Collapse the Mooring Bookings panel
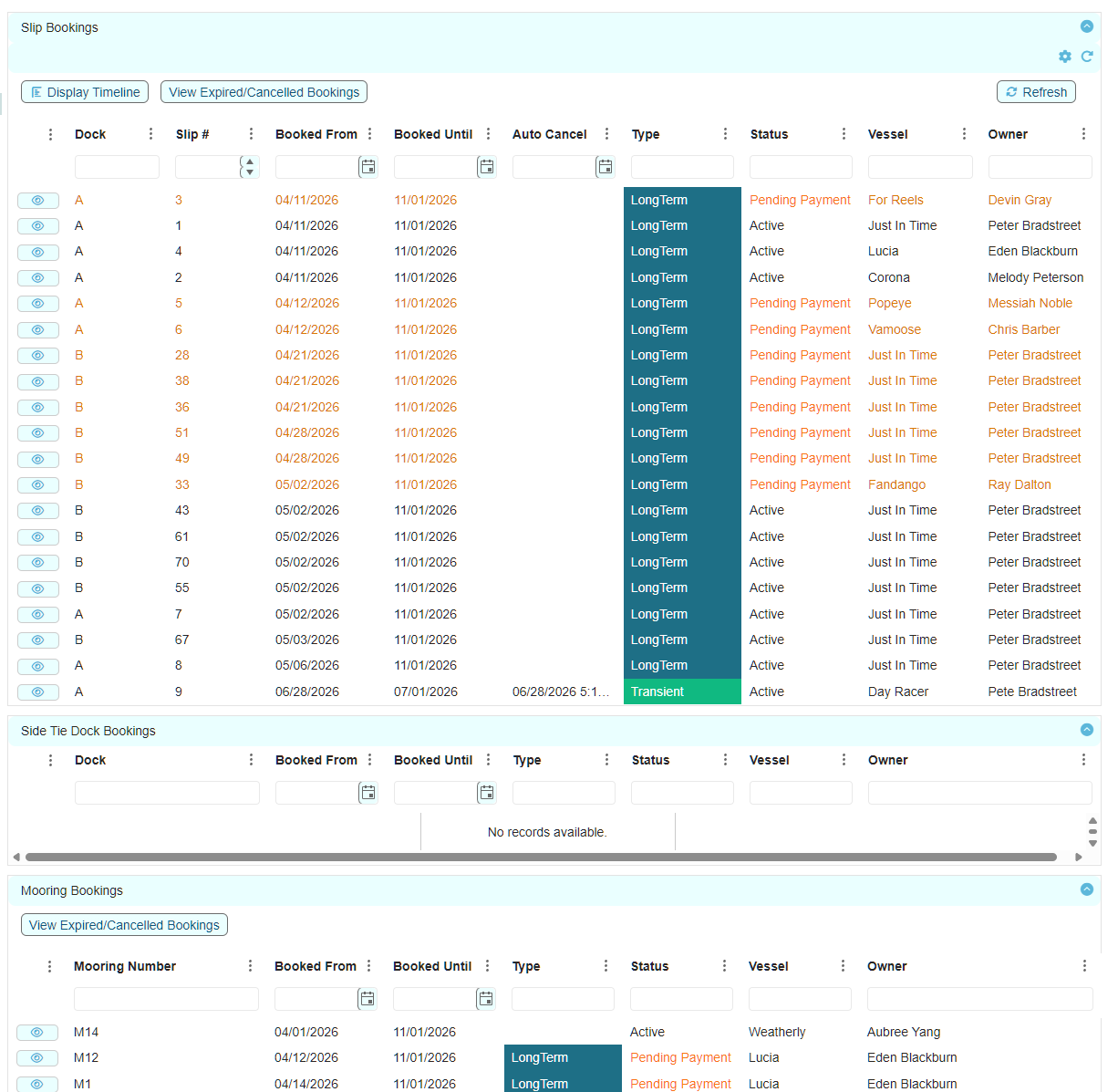1118x1092 pixels. coord(1087,889)
